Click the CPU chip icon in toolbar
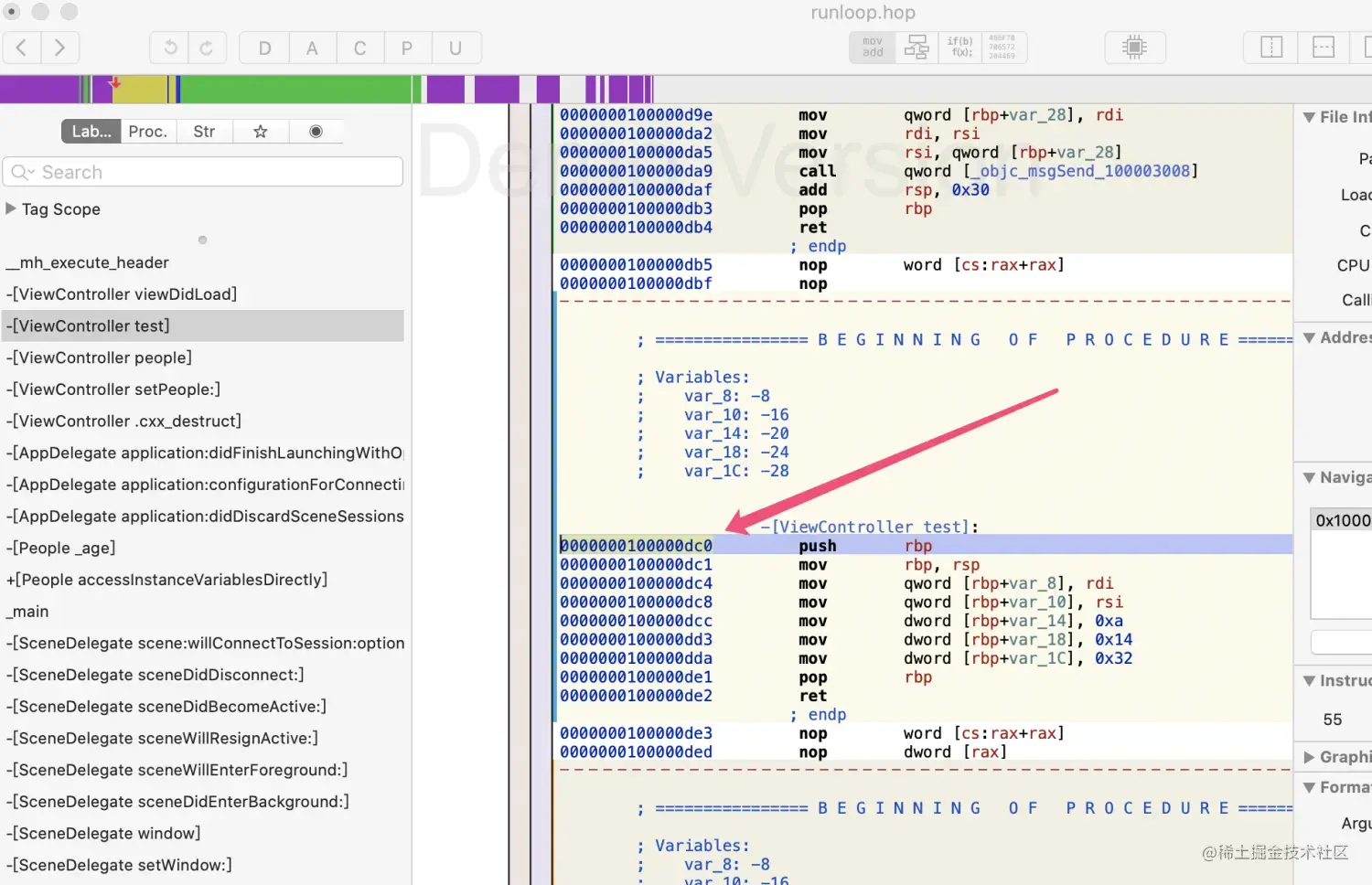This screenshot has height=885, width=1372. click(x=1134, y=48)
